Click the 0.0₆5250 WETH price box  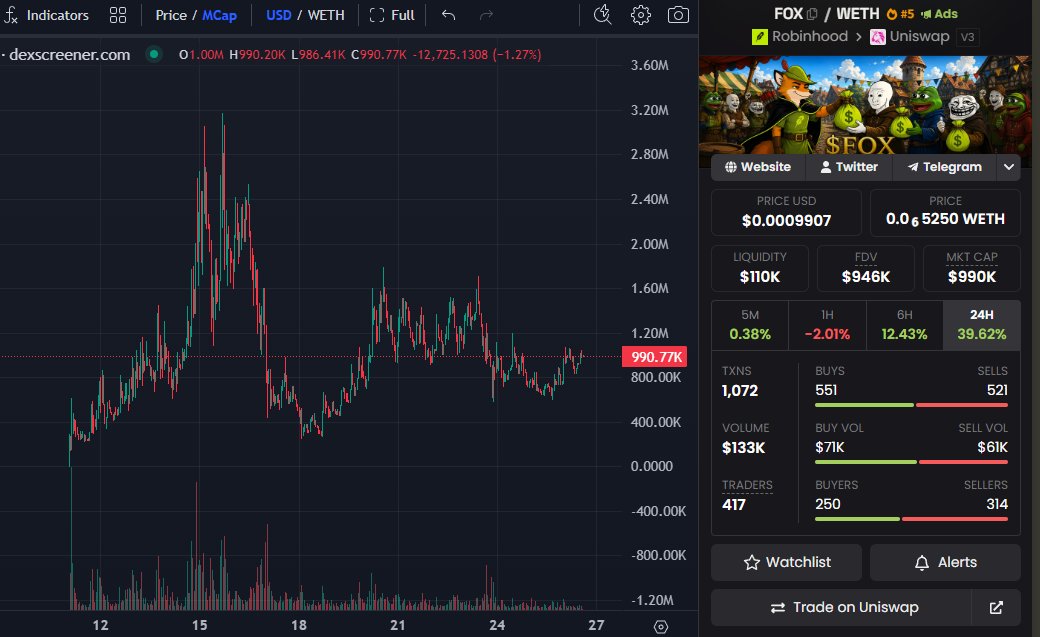[x=945, y=212]
